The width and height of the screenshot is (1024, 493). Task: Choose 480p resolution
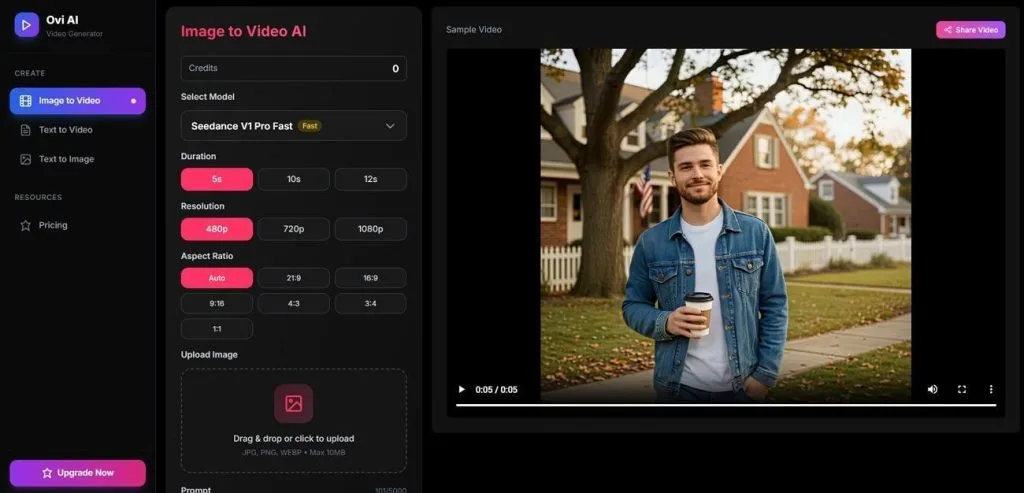pyautogui.click(x=217, y=229)
